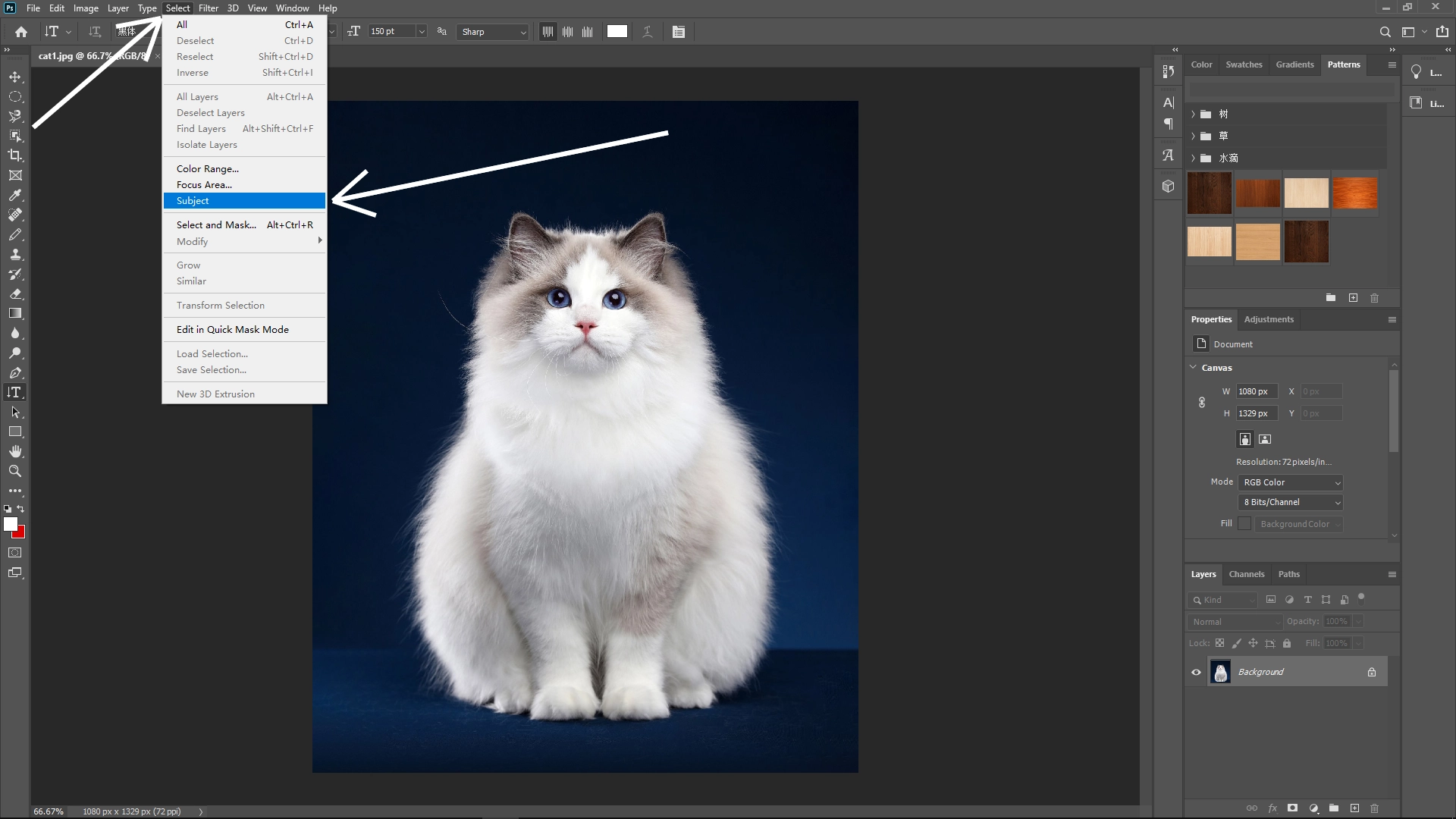1456x819 pixels.
Task: Open the blend mode dropdown showing Normal
Action: (1234, 621)
